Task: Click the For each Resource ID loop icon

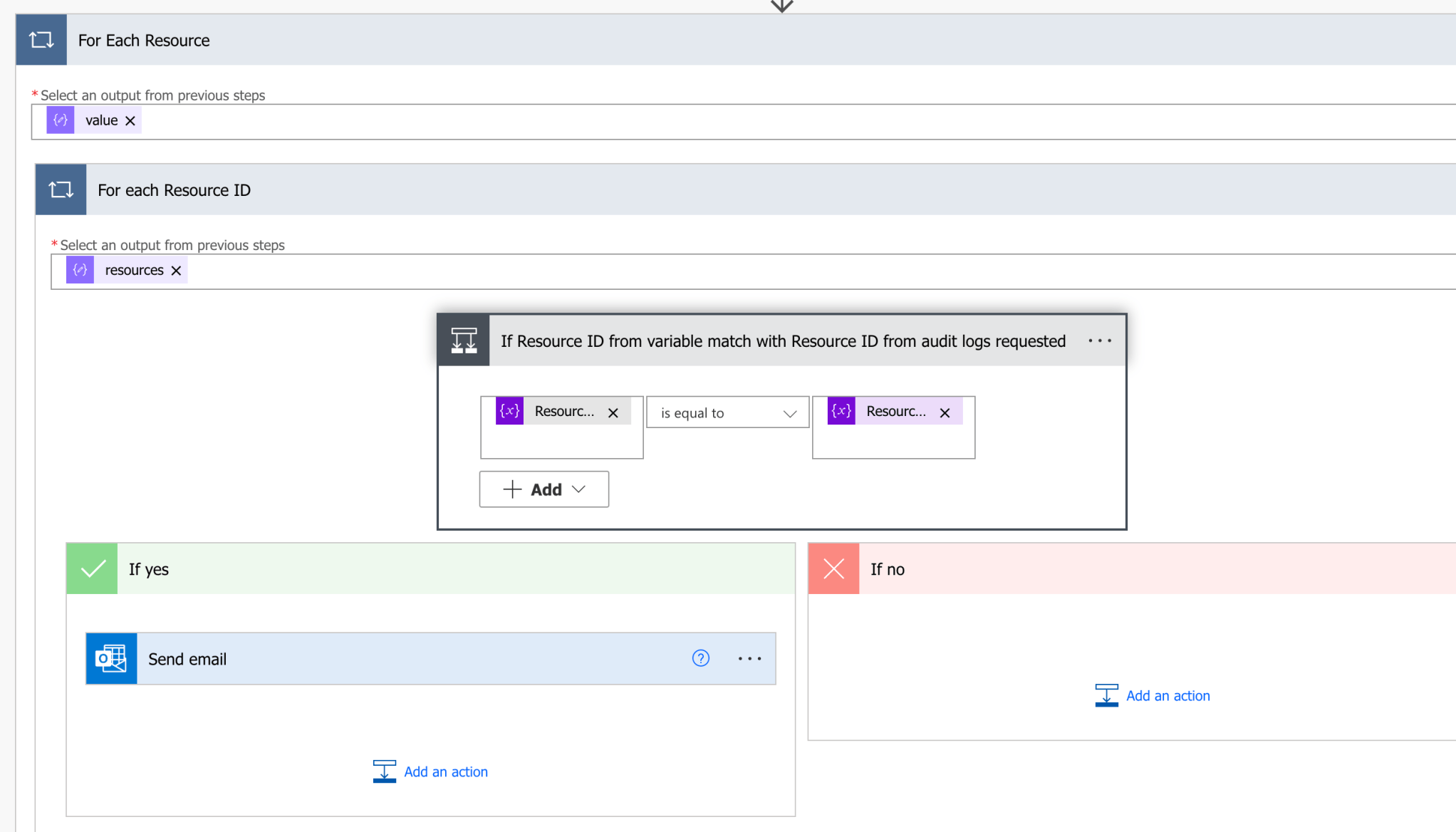Action: click(61, 189)
